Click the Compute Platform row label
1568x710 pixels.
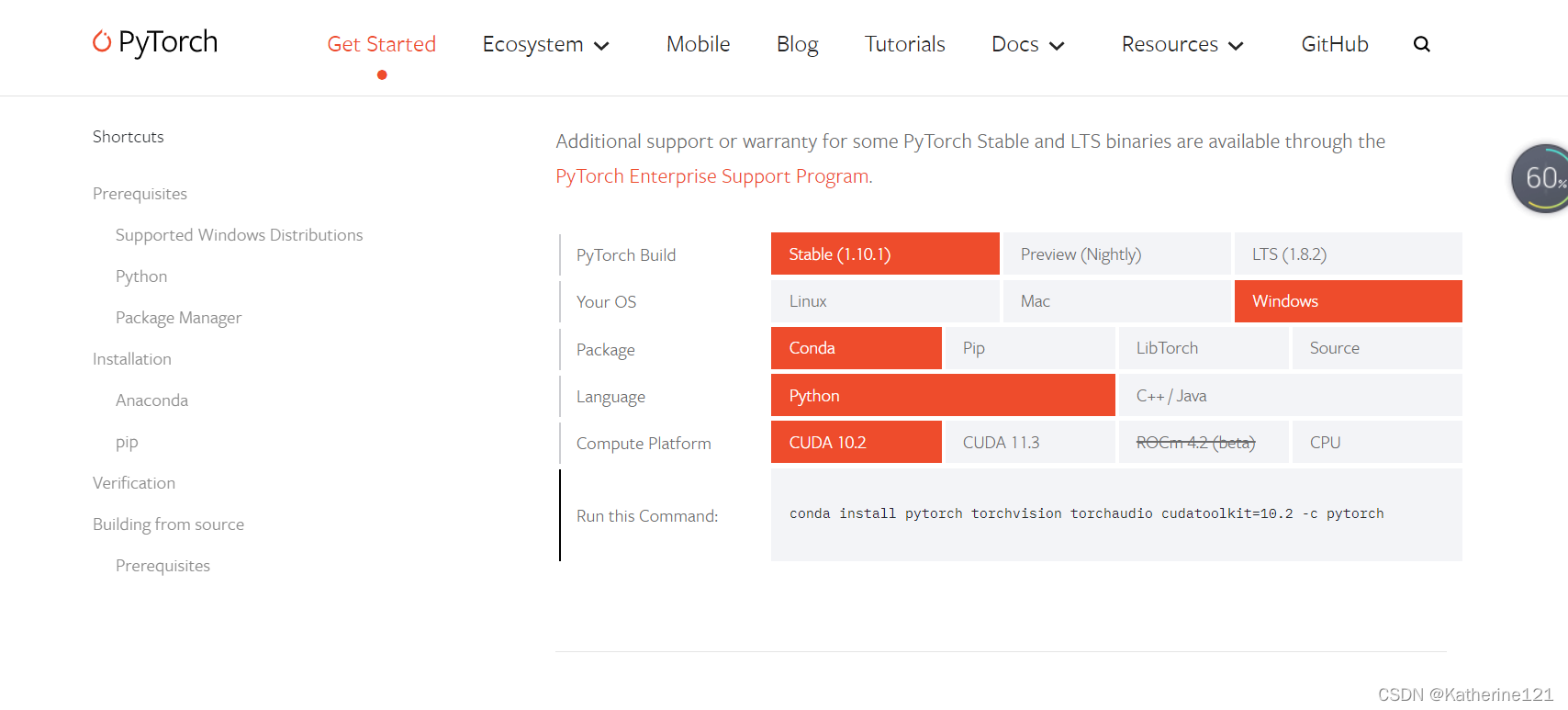coord(644,444)
